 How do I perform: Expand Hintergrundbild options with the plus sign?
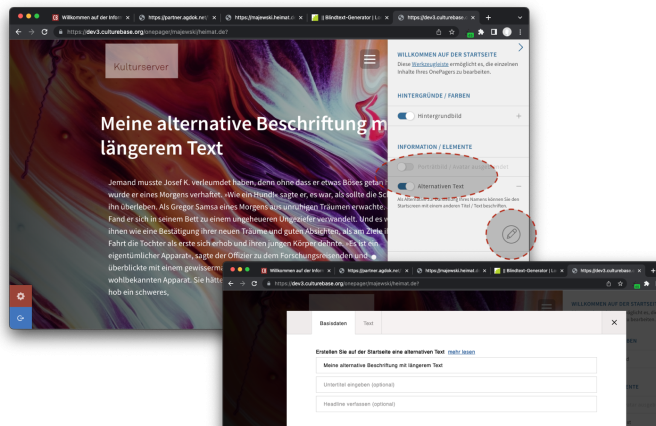(x=518, y=117)
